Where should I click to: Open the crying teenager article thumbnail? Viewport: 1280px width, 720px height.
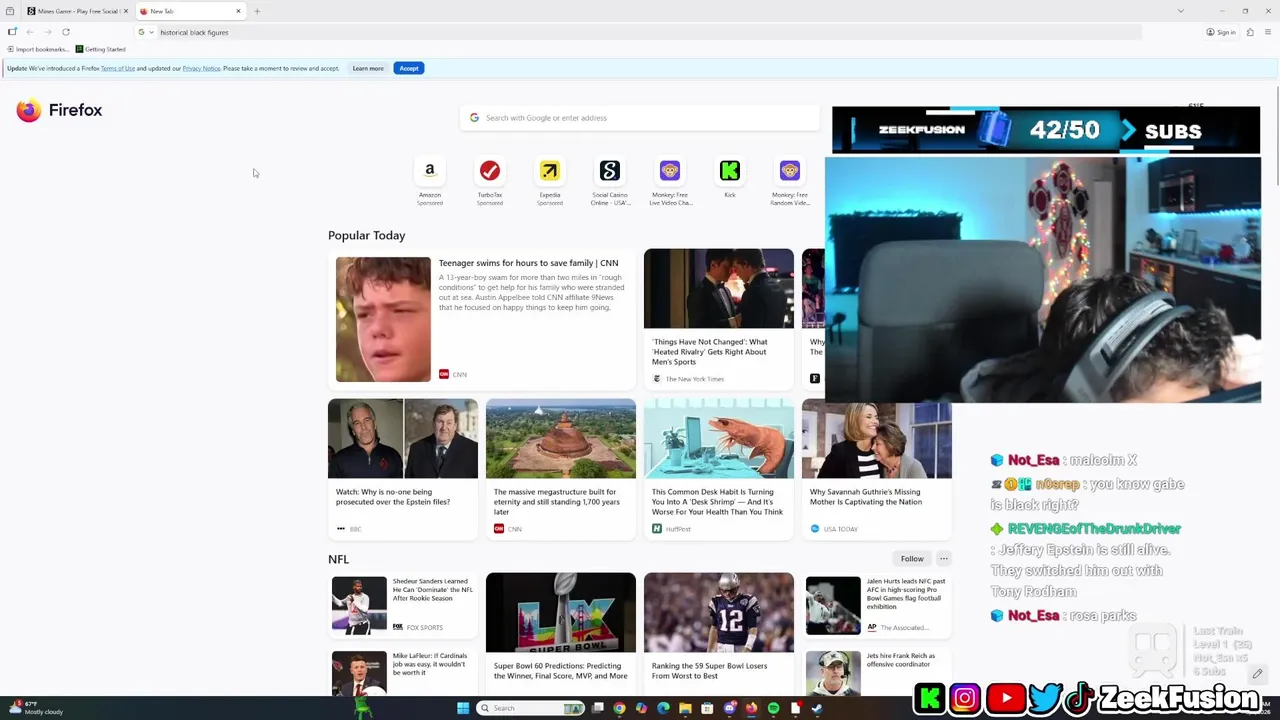tap(383, 319)
